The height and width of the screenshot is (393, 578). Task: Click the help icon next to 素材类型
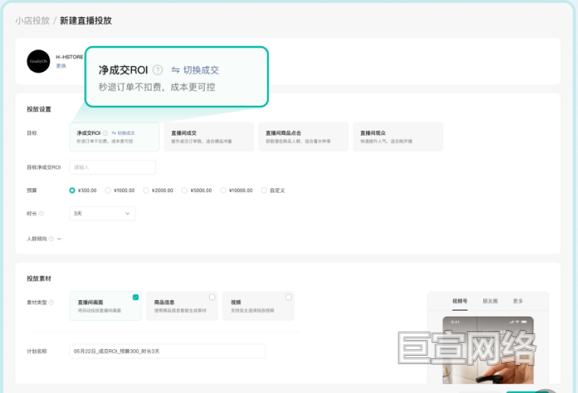tap(51, 302)
